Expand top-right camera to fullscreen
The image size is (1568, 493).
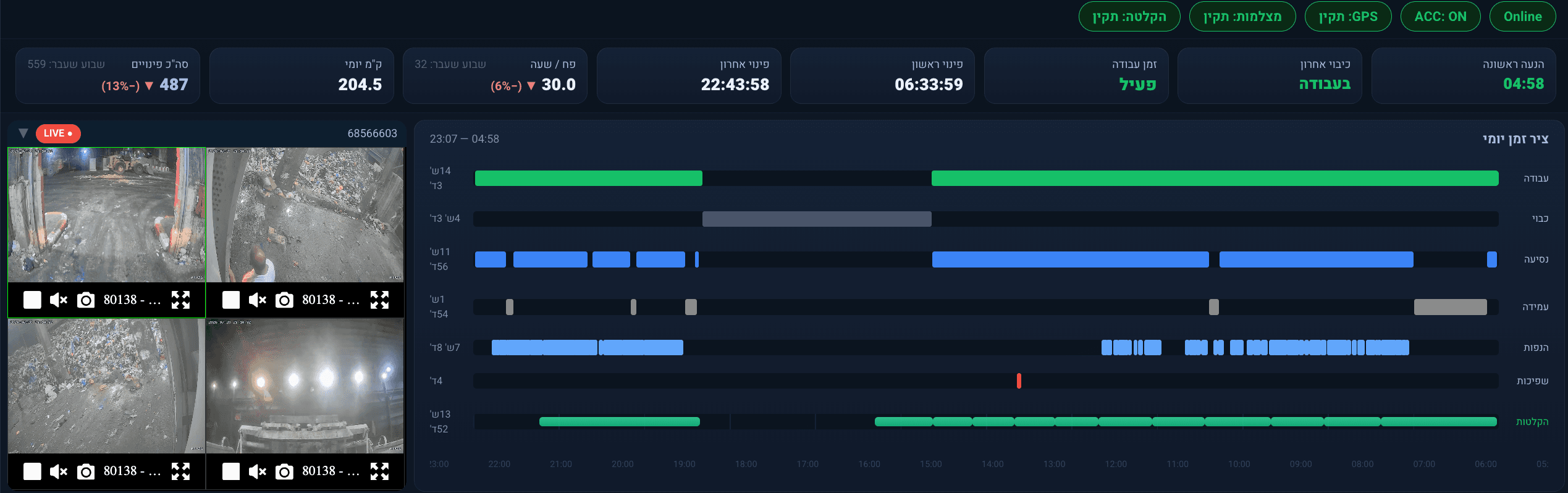pyautogui.click(x=379, y=300)
